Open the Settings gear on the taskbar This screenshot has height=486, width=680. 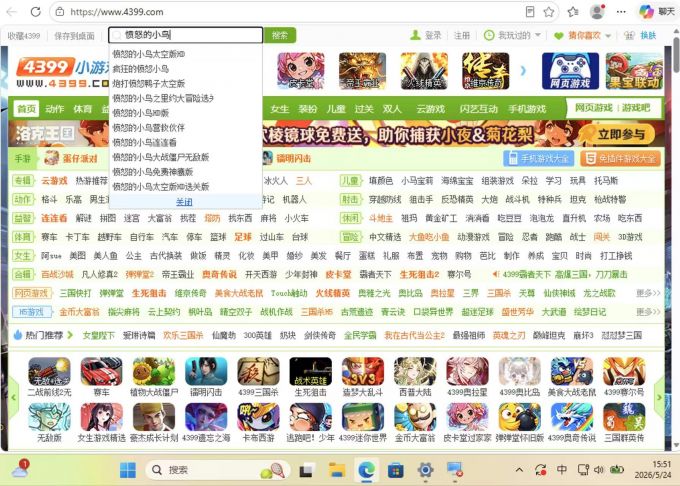tap(425, 470)
